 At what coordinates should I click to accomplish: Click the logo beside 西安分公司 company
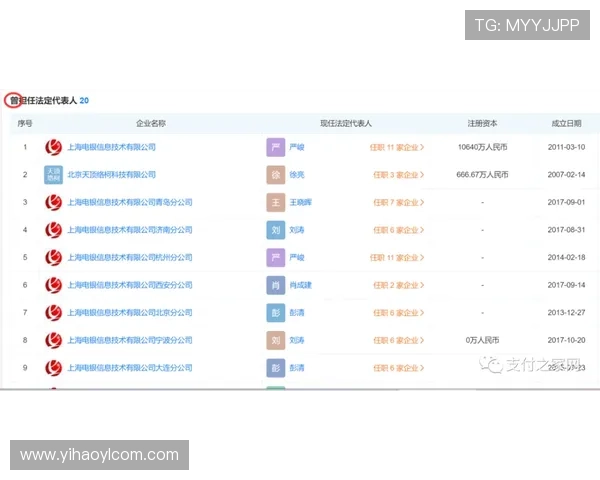pos(53,285)
